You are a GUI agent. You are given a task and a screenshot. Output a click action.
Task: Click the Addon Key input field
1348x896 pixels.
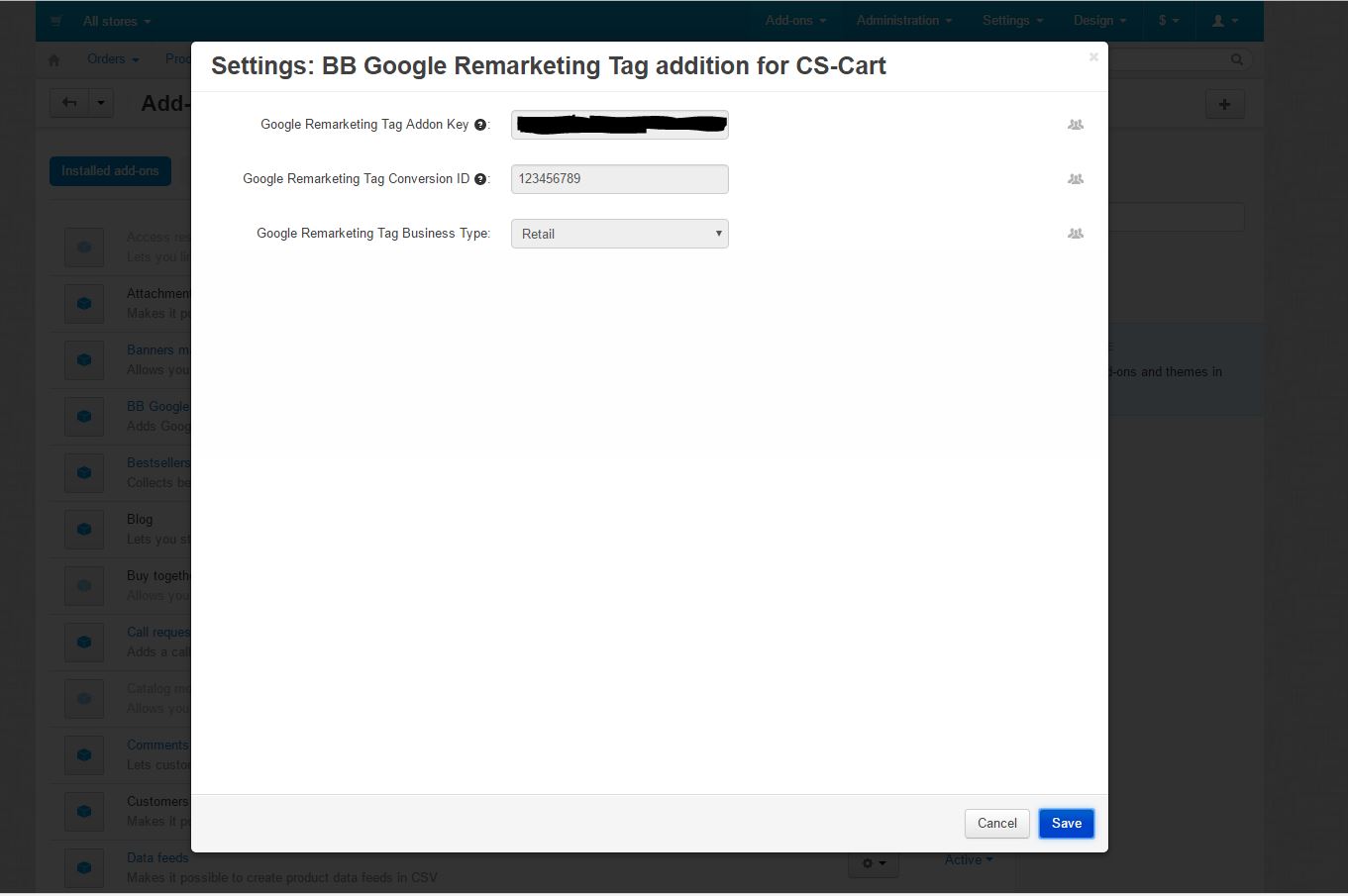[x=619, y=125]
